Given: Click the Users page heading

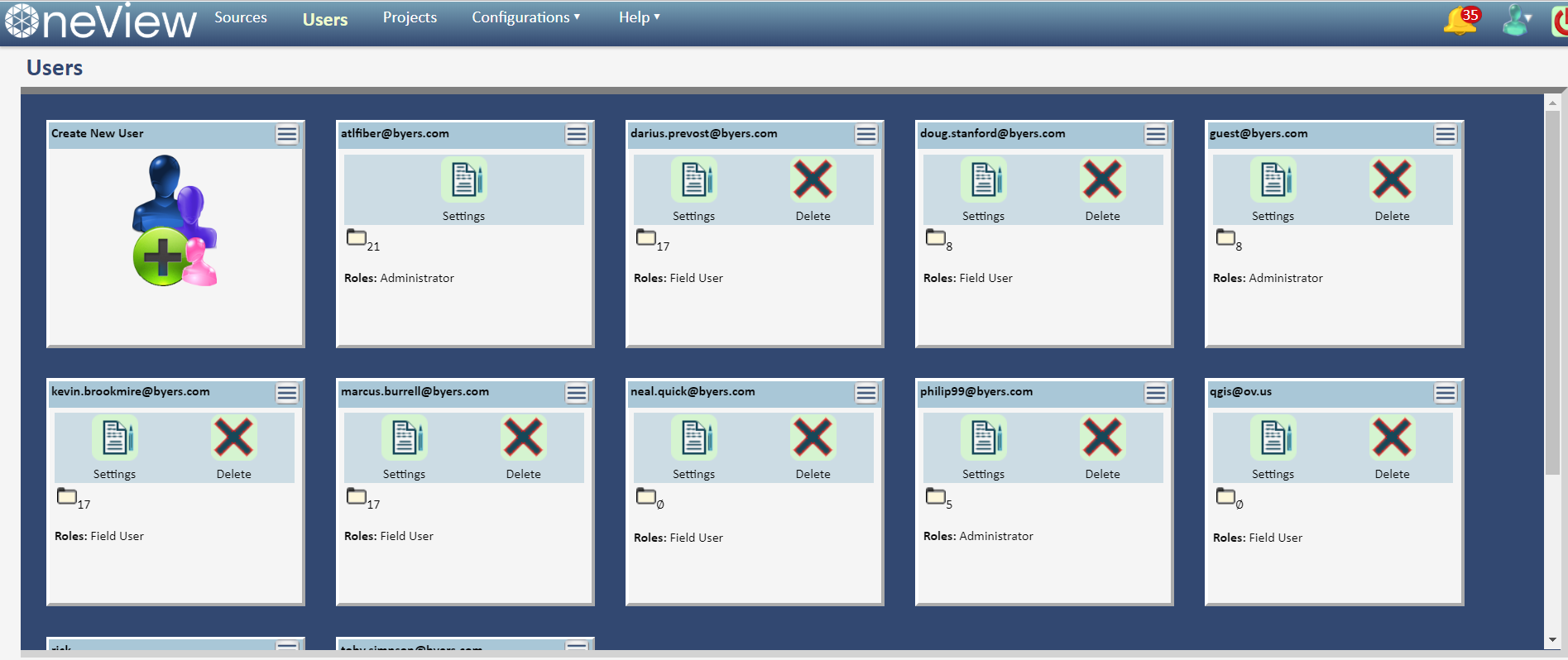Looking at the screenshot, I should point(55,68).
